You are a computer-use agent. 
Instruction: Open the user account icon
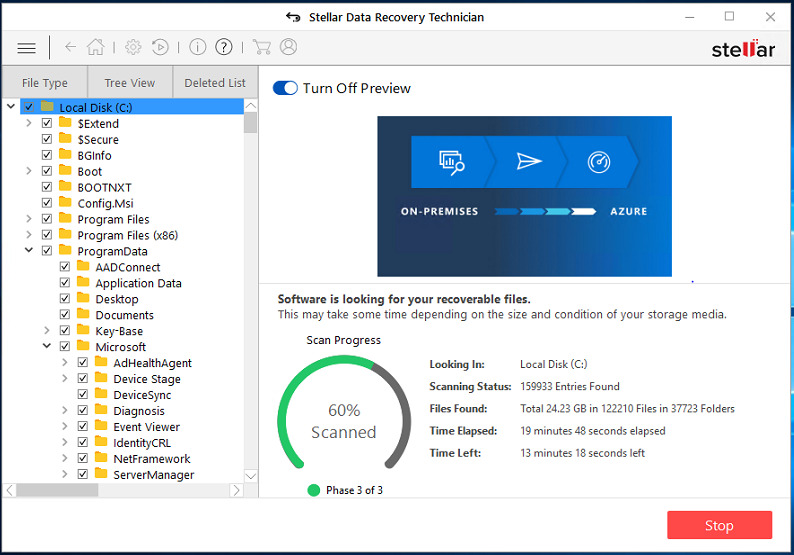click(289, 47)
